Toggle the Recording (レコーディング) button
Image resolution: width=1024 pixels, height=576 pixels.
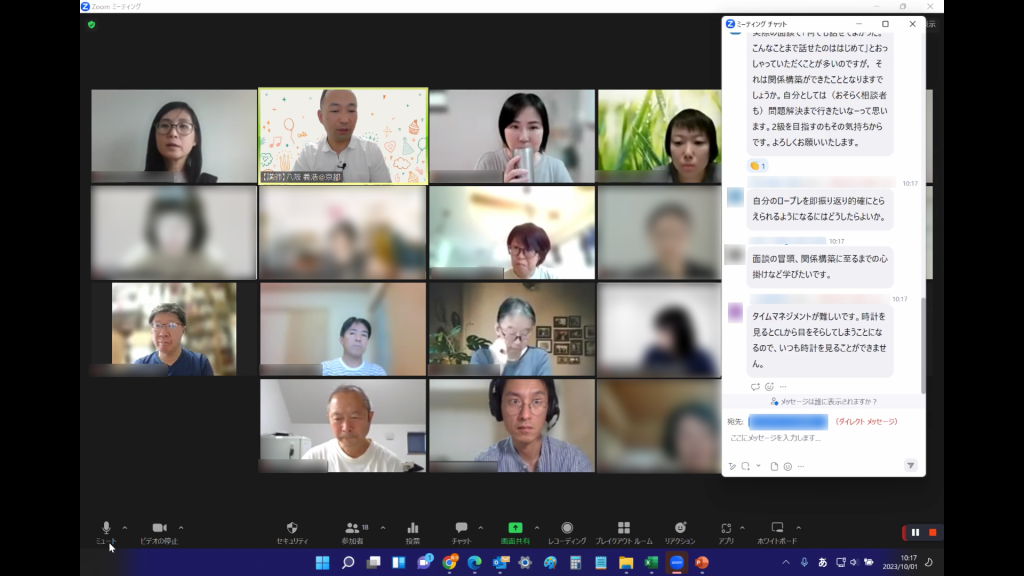click(567, 531)
